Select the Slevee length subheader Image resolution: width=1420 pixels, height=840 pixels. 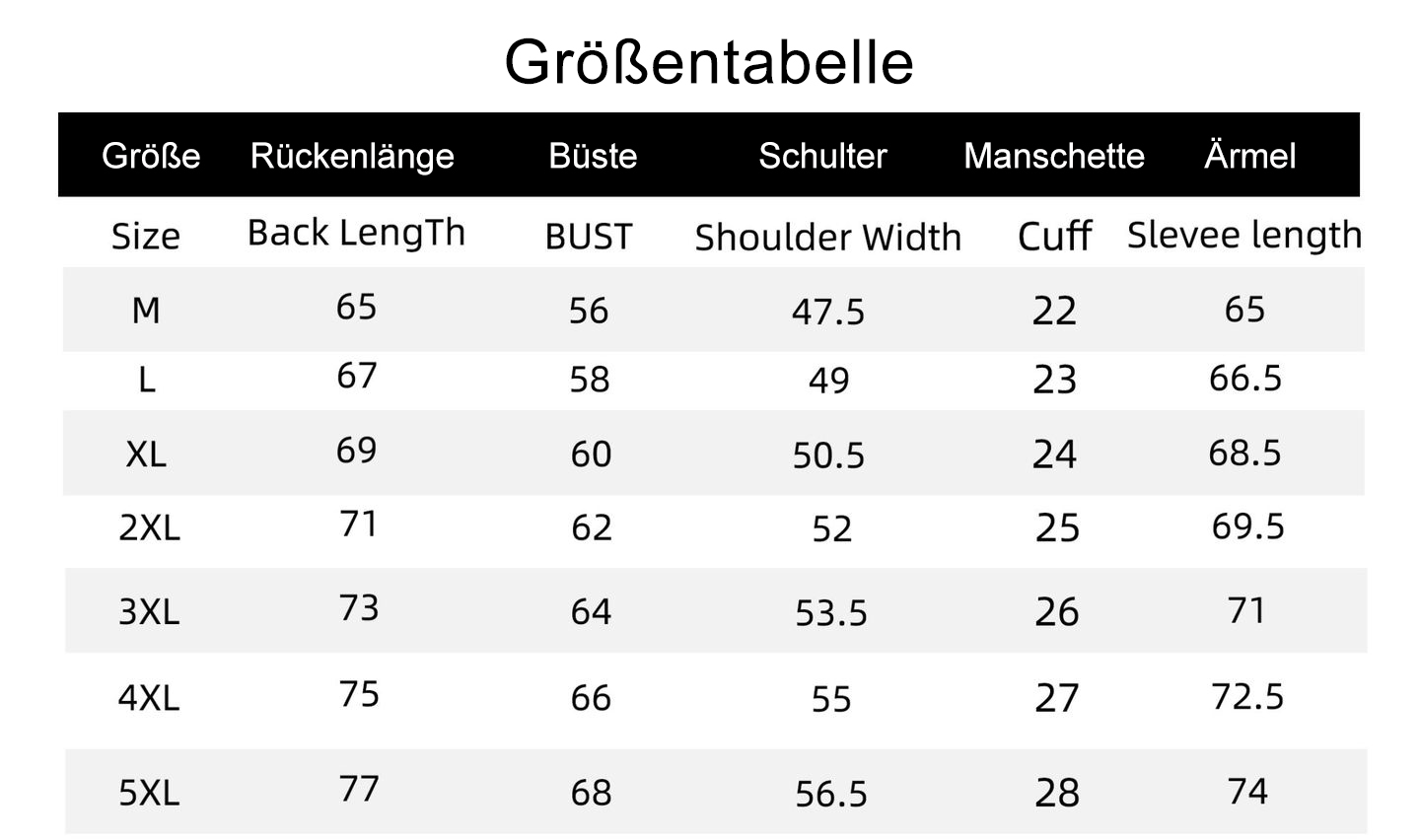tap(1244, 236)
